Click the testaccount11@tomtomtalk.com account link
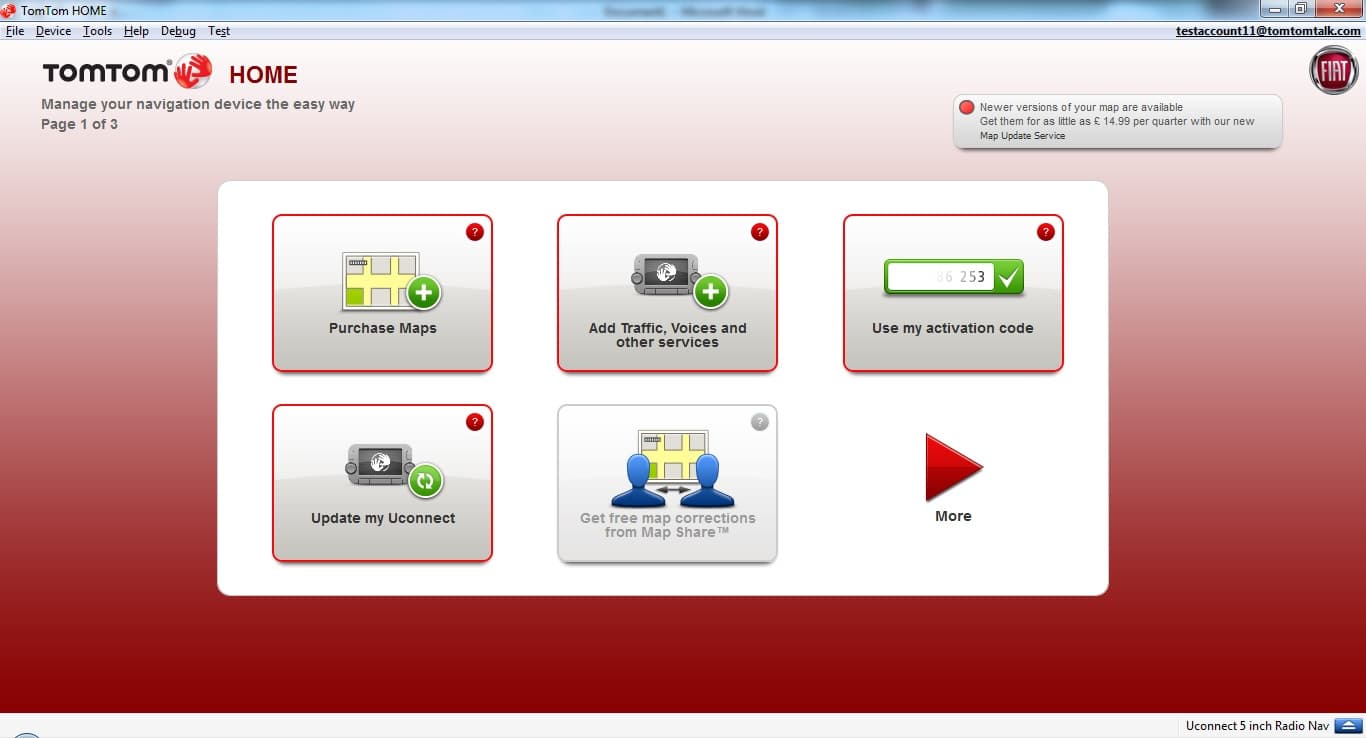The image size is (1366, 738). 1268,31
